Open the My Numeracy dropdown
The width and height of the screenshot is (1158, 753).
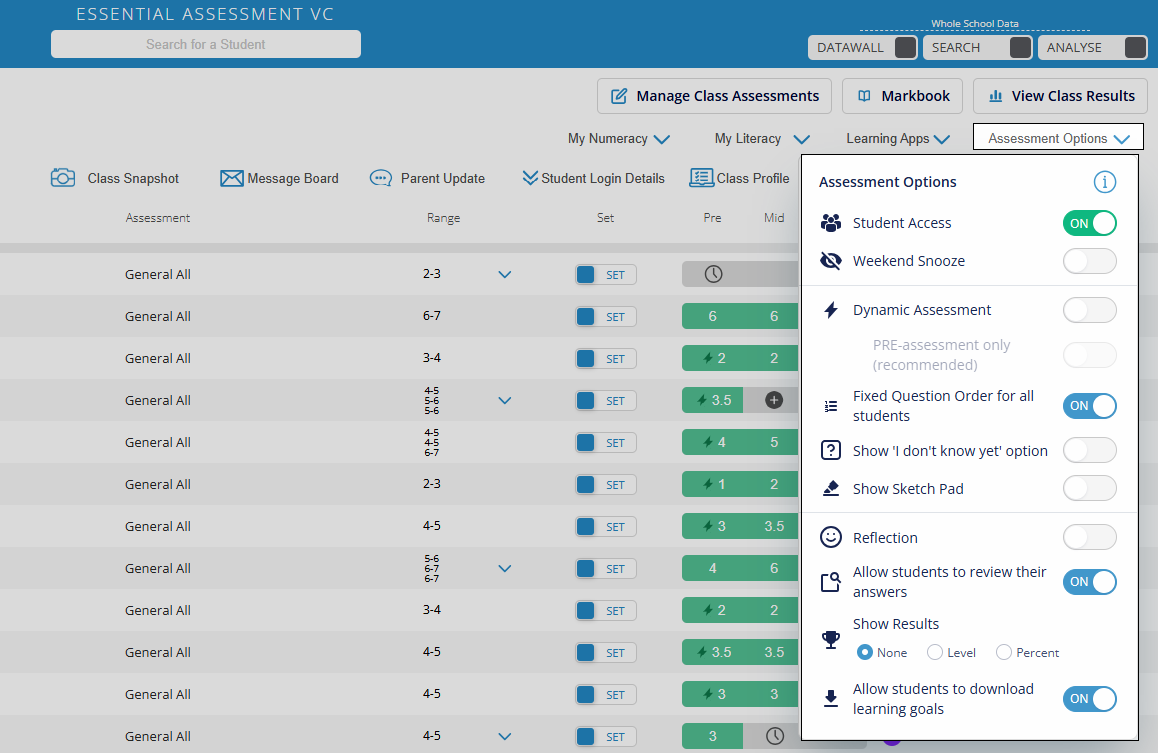click(x=619, y=138)
